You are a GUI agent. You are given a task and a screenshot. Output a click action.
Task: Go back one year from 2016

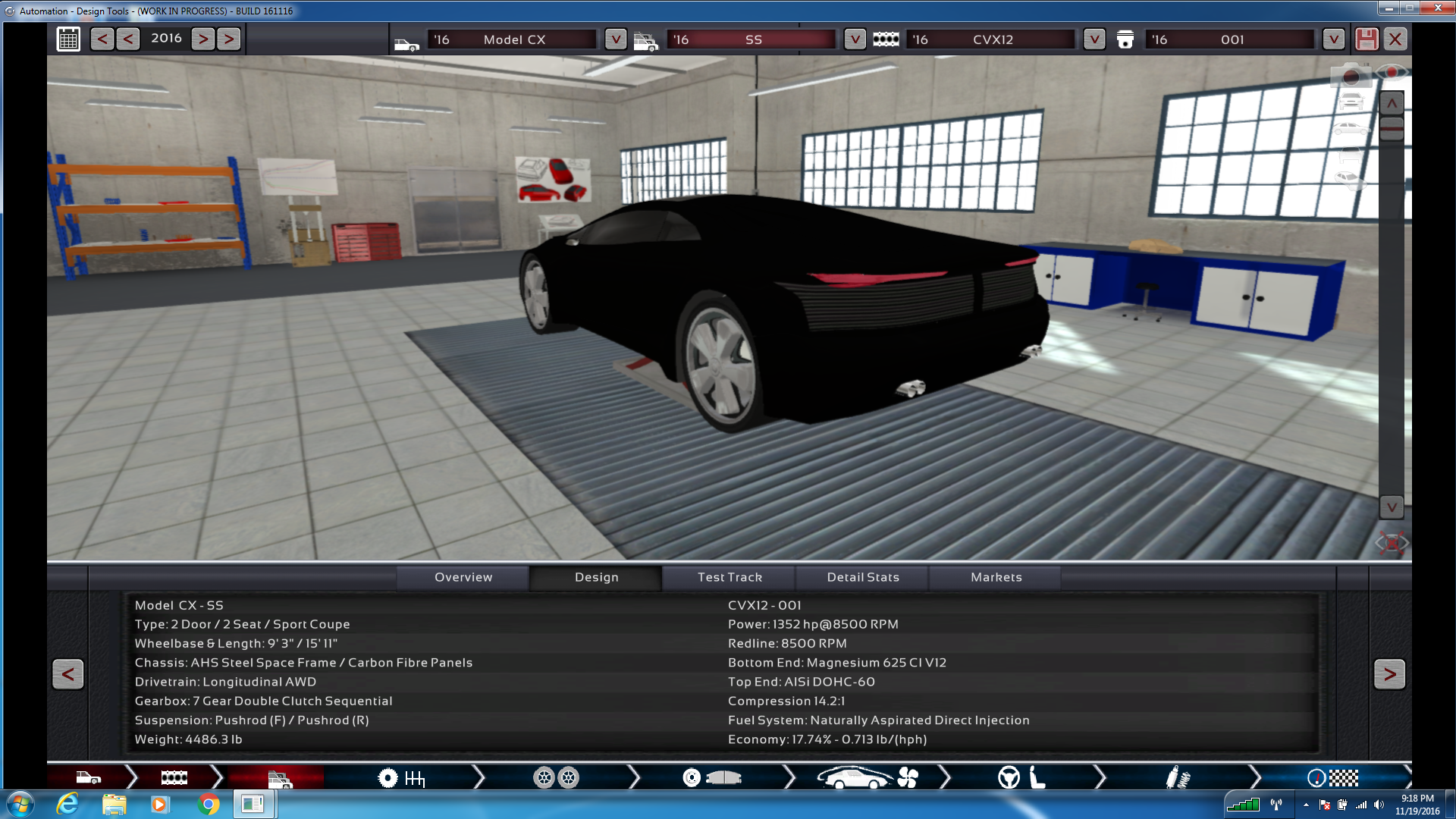128,39
